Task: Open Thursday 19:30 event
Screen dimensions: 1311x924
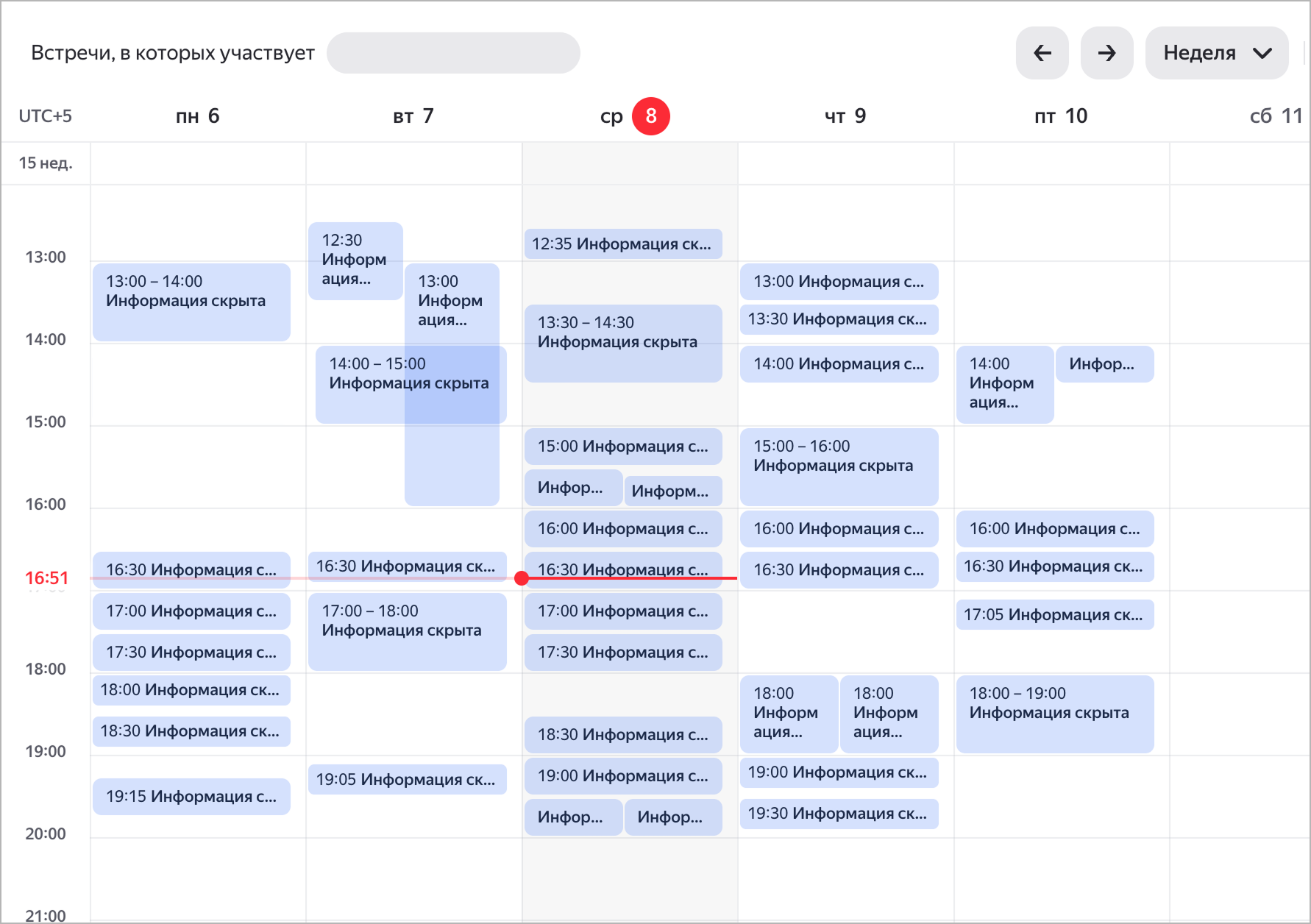Action: (839, 814)
